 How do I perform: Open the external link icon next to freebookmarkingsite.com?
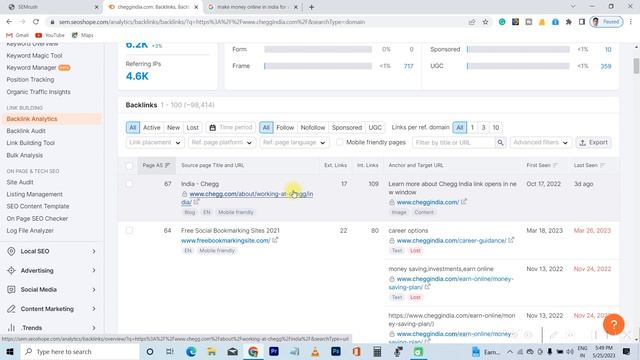[275, 240]
